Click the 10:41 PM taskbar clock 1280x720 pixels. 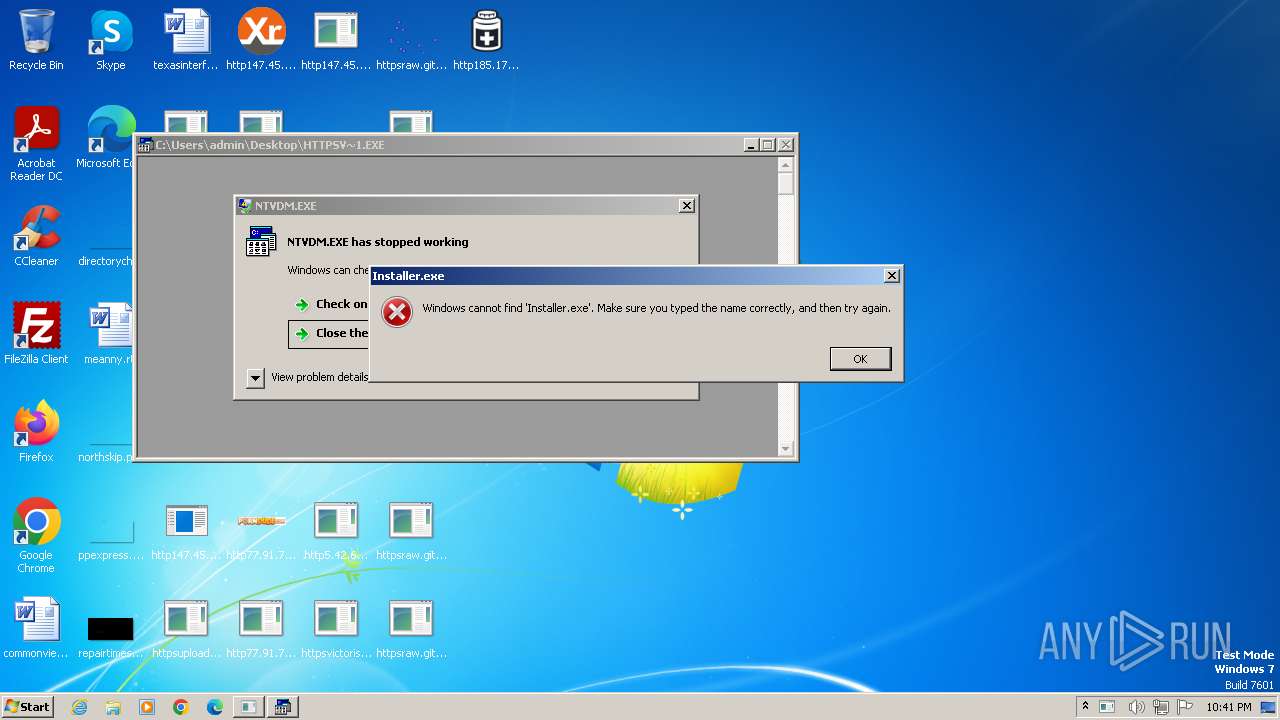point(1228,707)
